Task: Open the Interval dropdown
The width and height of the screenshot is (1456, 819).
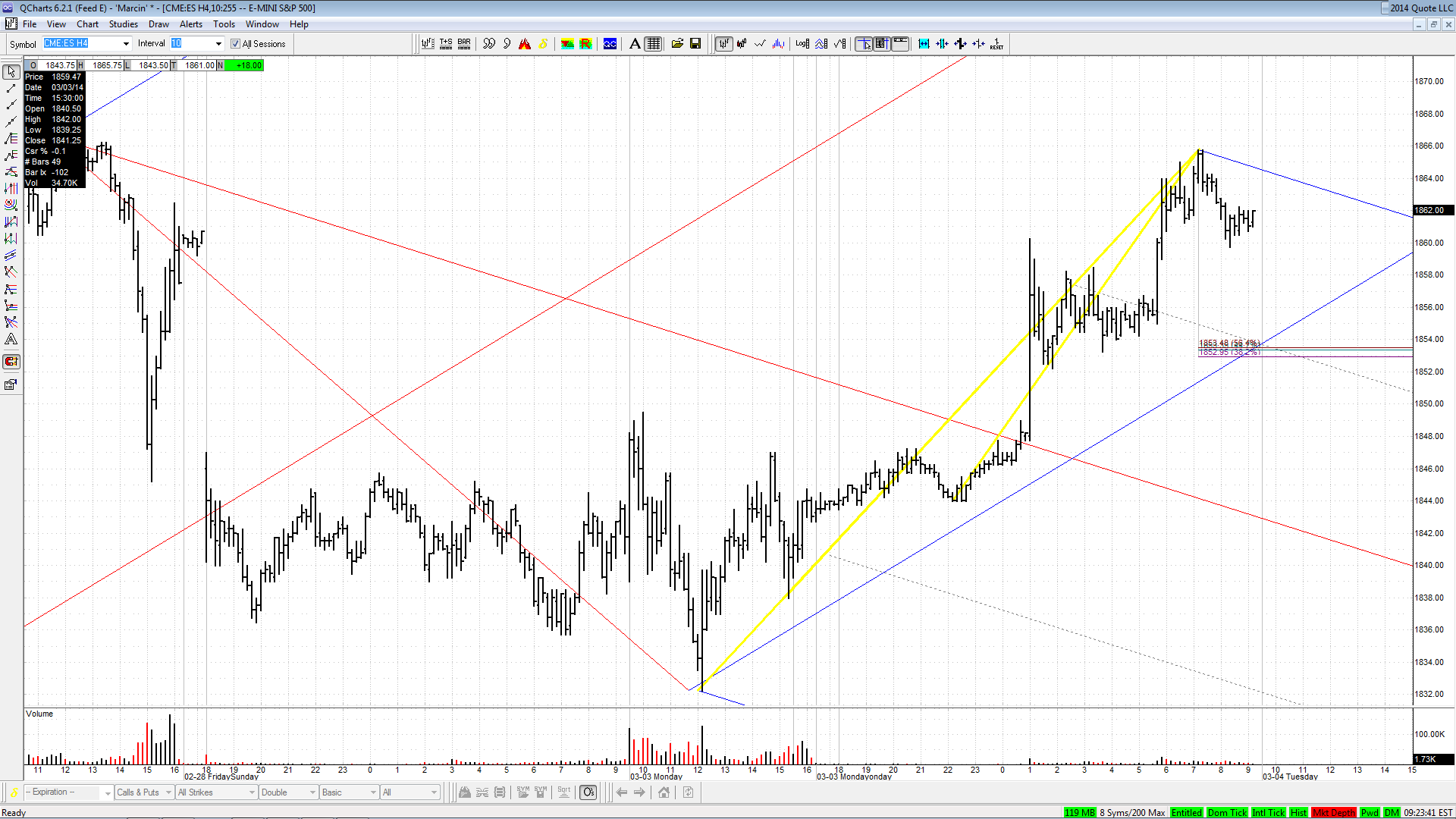Action: coord(219,44)
